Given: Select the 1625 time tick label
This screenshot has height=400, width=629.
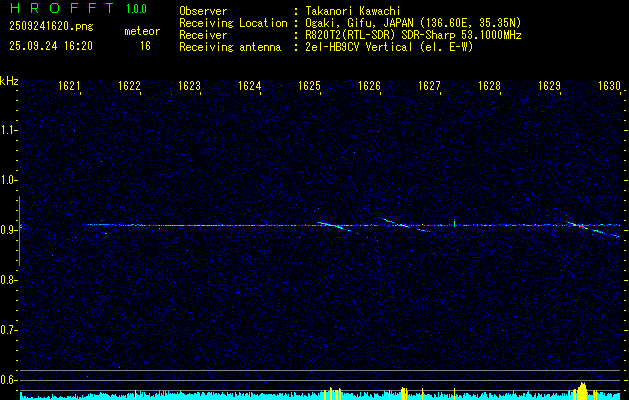Looking at the screenshot, I should (309, 86).
